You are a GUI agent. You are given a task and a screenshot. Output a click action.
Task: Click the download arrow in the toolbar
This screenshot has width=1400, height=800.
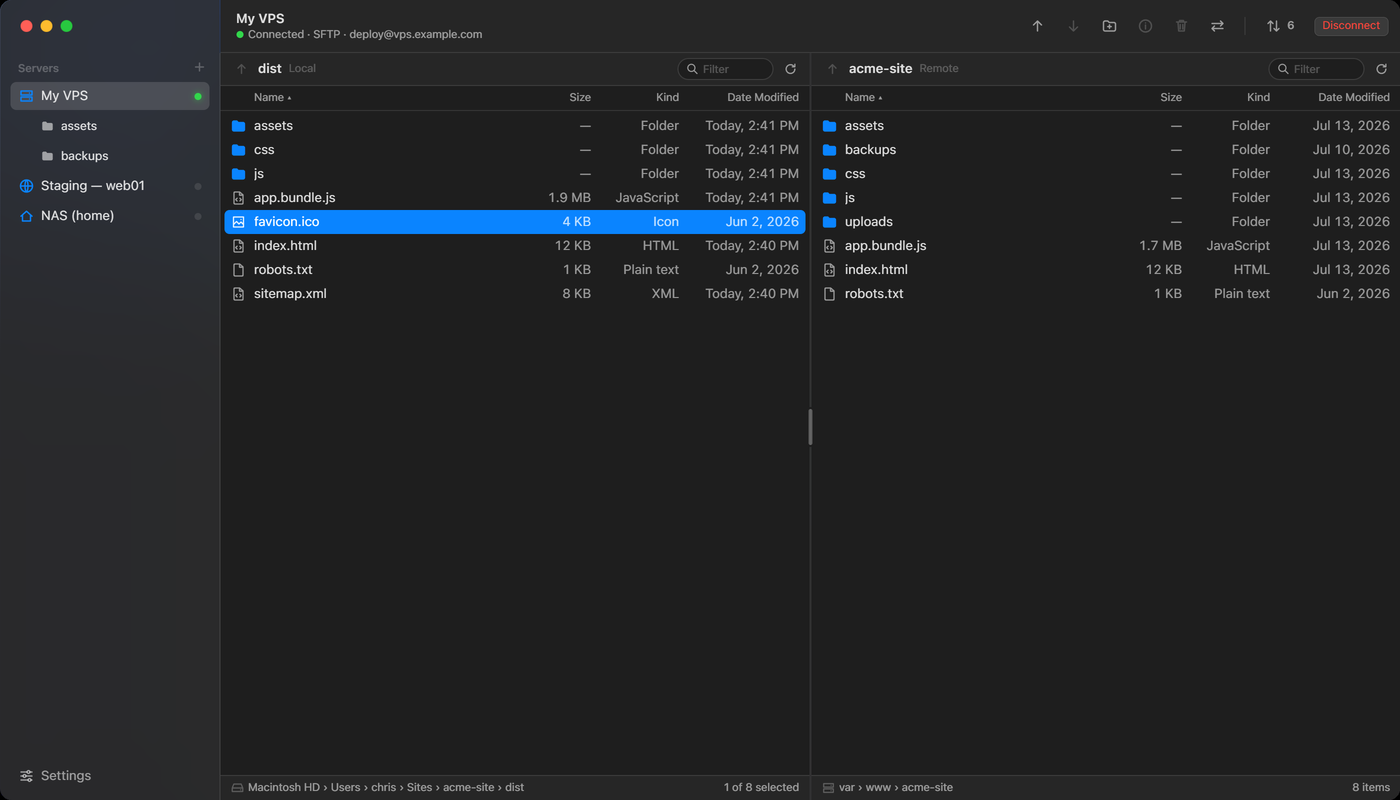click(x=1073, y=26)
